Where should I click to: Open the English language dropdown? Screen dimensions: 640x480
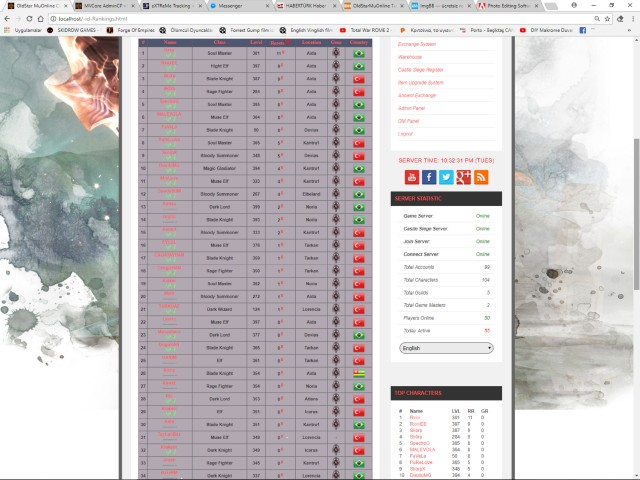click(446, 348)
